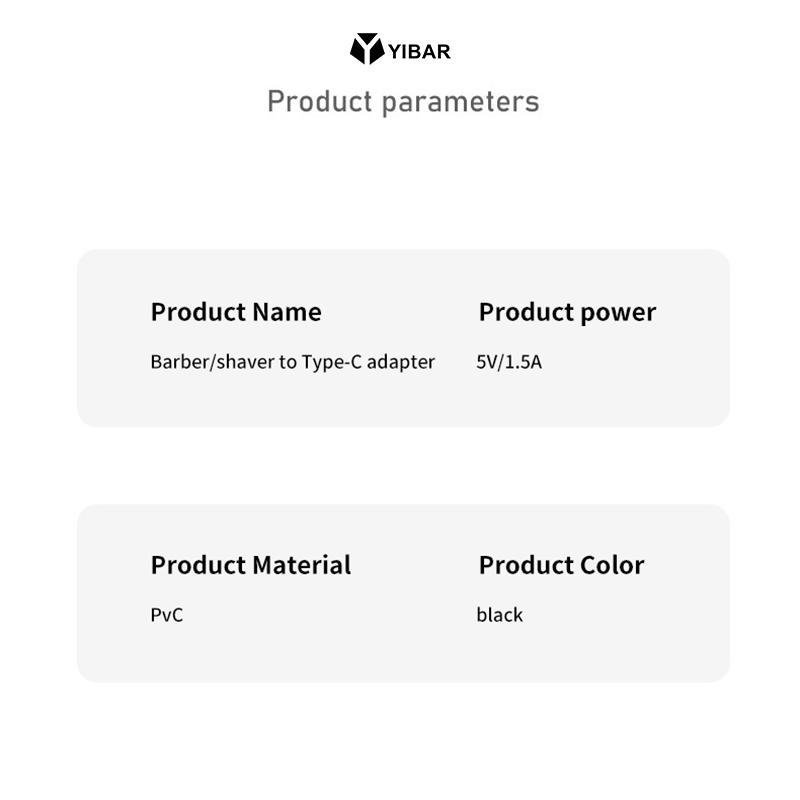Click the word "adapter" in the product name
This screenshot has width=800, height=800.
pos(401,362)
